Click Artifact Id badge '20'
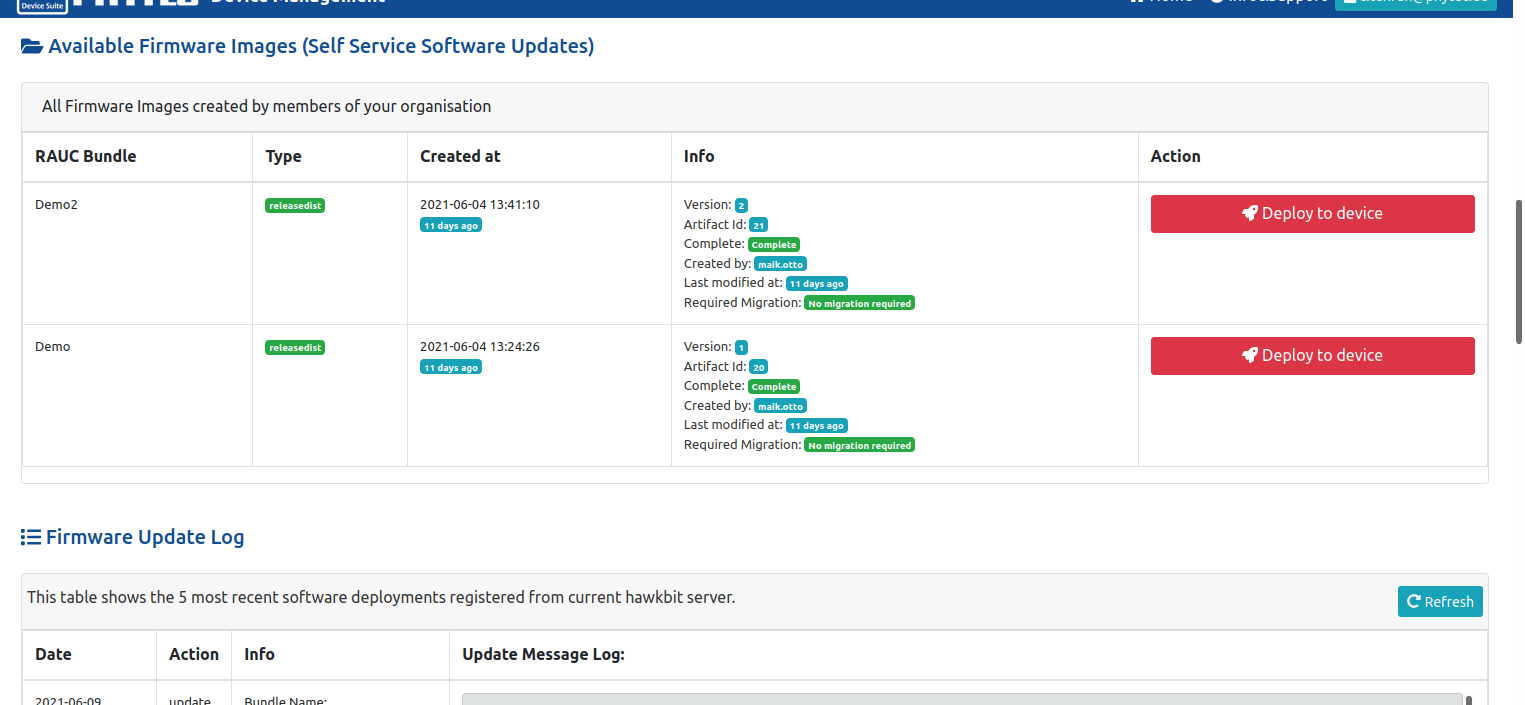 coord(758,367)
